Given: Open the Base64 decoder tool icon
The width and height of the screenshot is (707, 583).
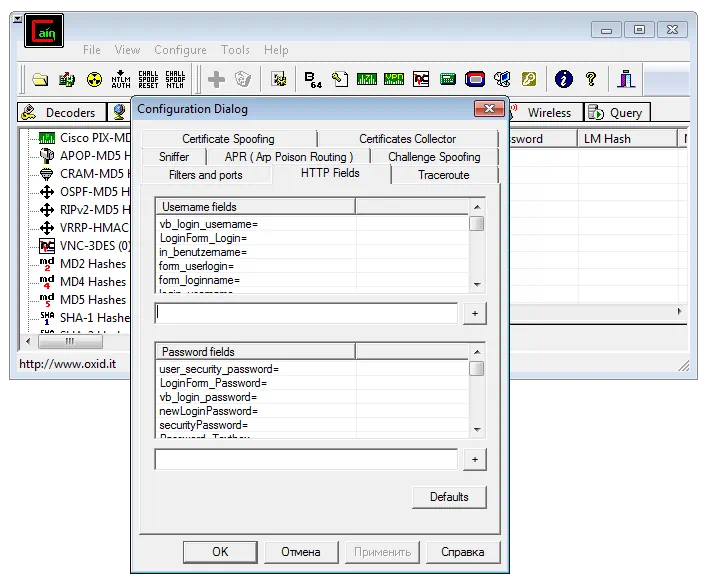Looking at the screenshot, I should 312,79.
